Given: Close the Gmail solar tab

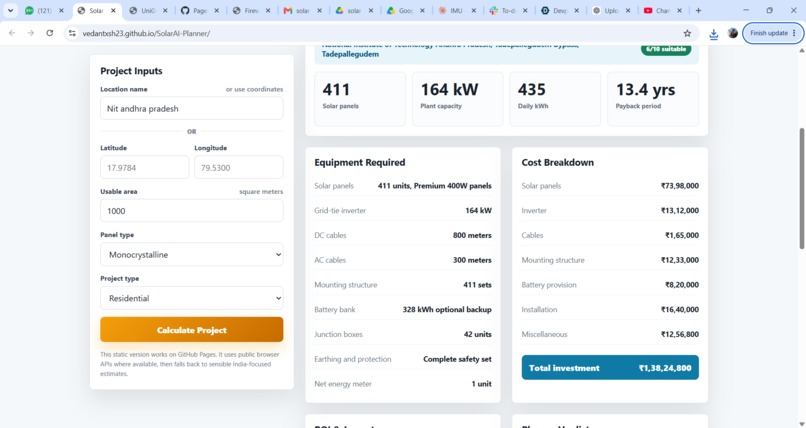Looking at the screenshot, I should (x=319, y=10).
